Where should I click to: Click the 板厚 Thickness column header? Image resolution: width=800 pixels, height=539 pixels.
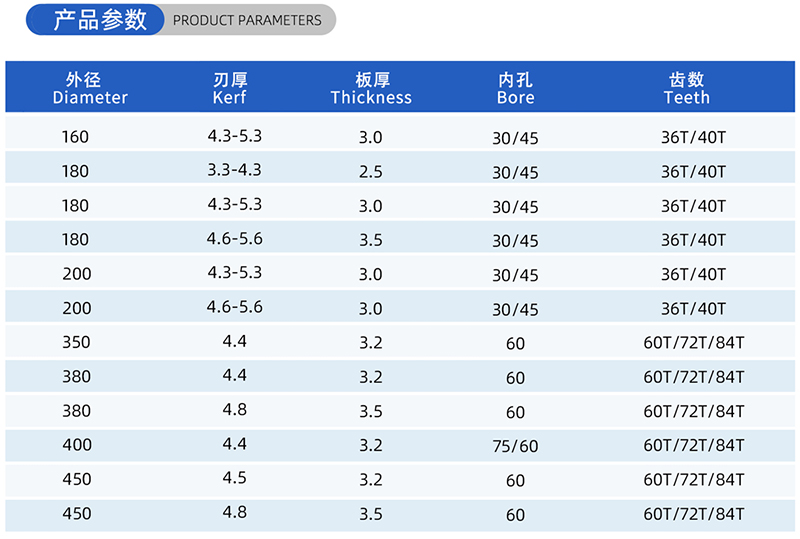(x=371, y=88)
